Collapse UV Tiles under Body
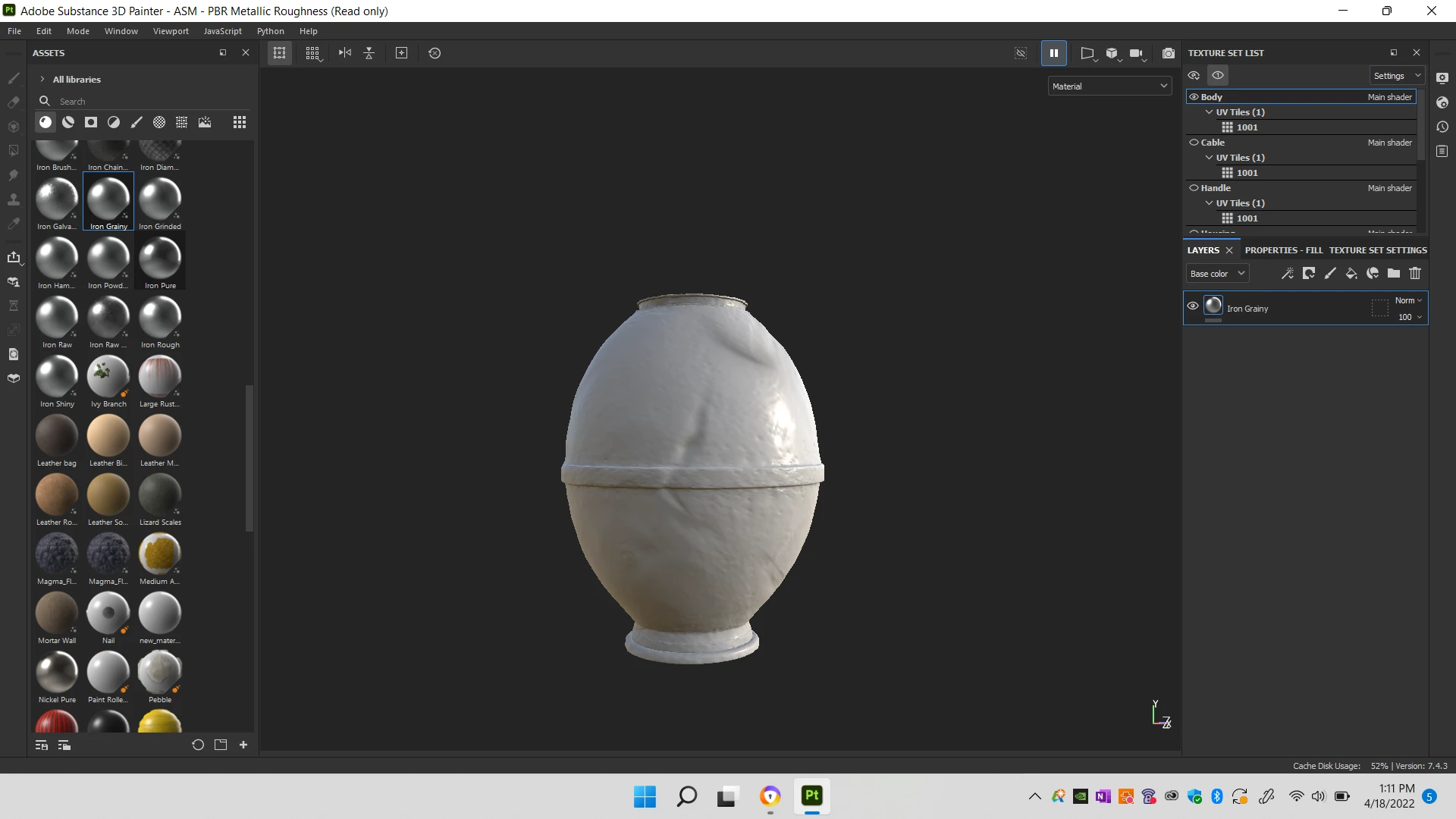 coord(1209,112)
